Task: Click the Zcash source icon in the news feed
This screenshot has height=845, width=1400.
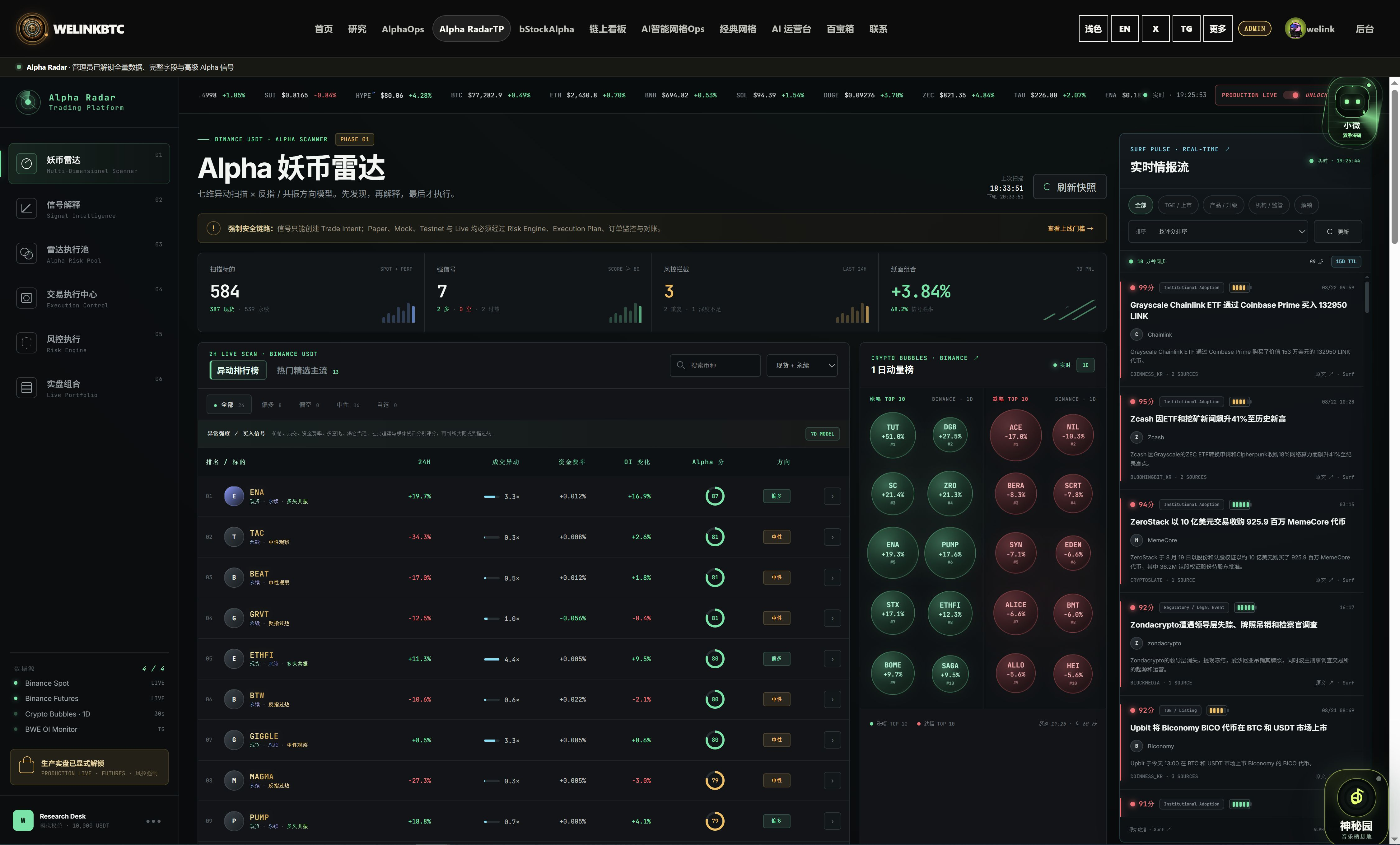Action: [1136, 437]
